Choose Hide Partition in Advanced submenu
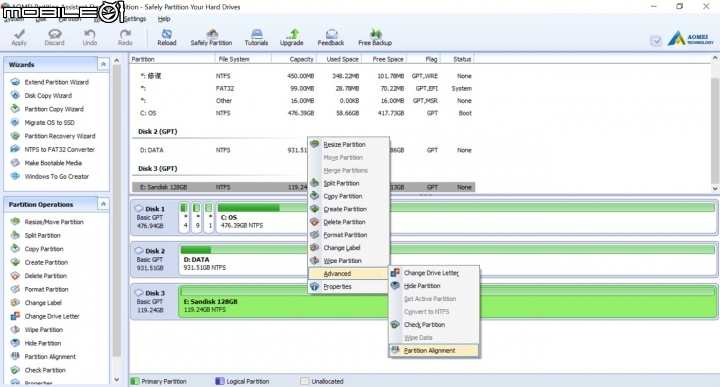 (x=434, y=286)
